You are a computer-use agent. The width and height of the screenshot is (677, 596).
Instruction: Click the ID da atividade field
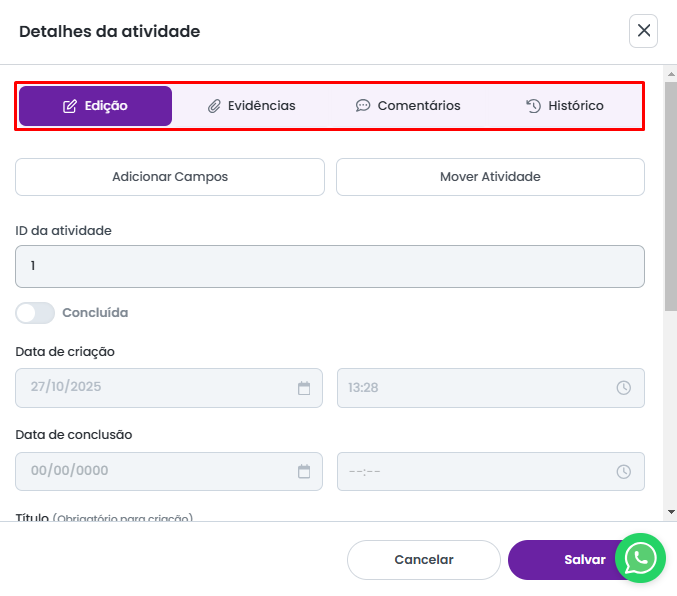pyautogui.click(x=329, y=267)
